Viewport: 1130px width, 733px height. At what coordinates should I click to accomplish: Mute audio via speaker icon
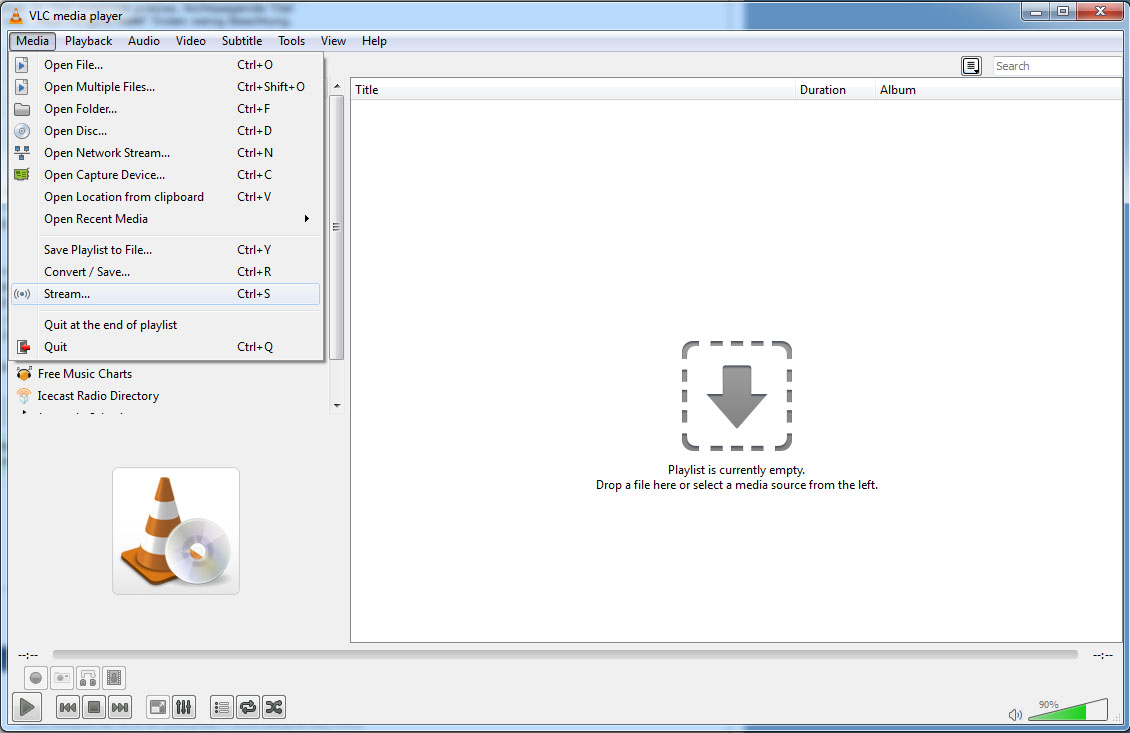pos(1015,714)
